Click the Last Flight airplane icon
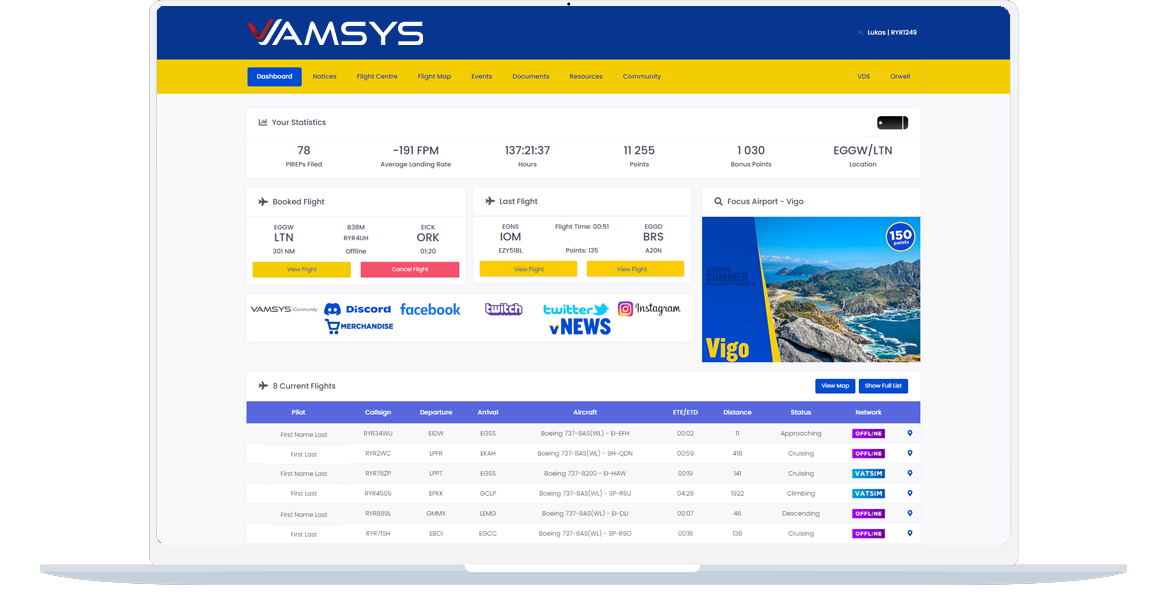 coord(490,201)
